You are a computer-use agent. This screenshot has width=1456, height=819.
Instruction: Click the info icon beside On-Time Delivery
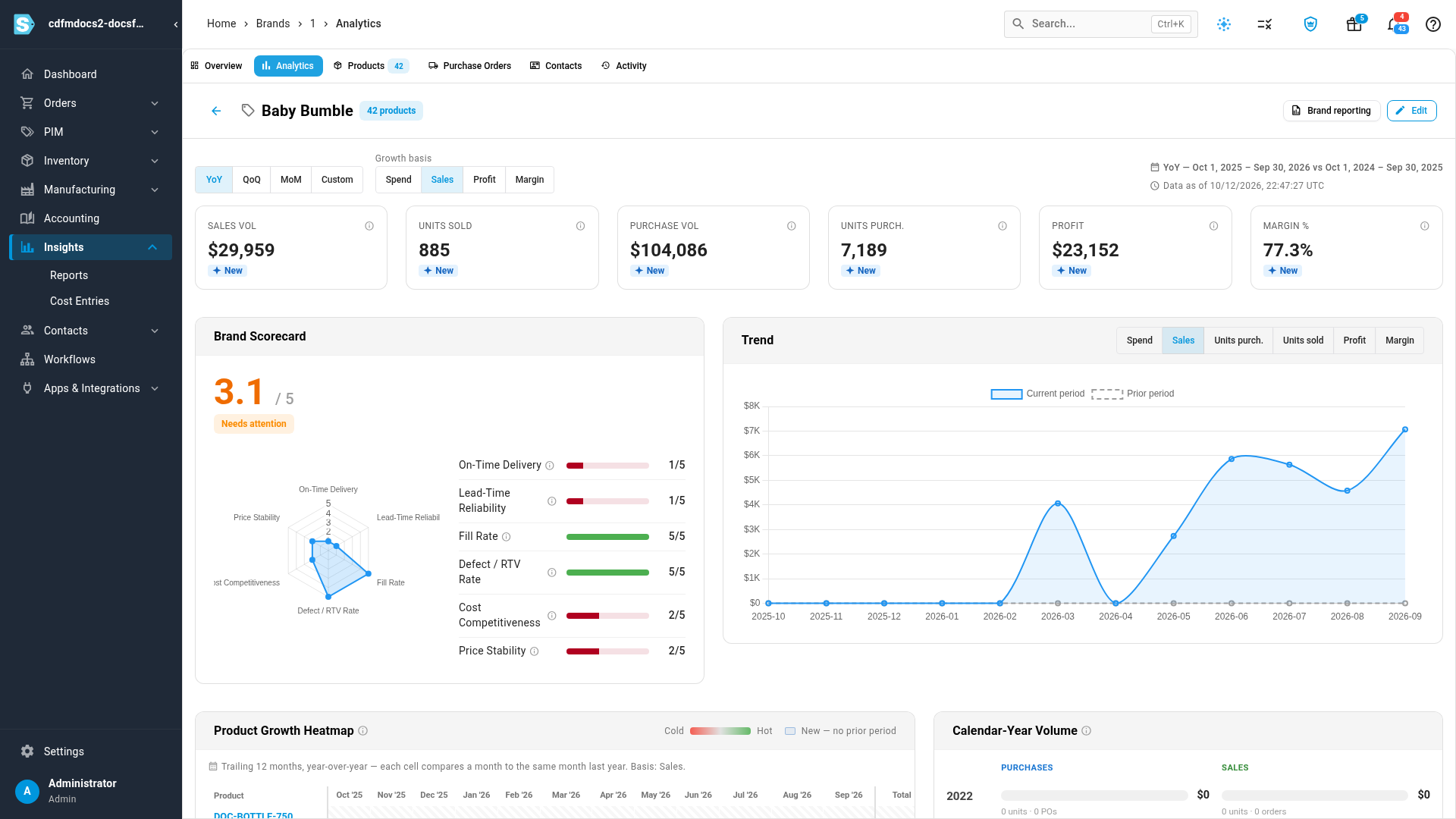[x=550, y=466]
